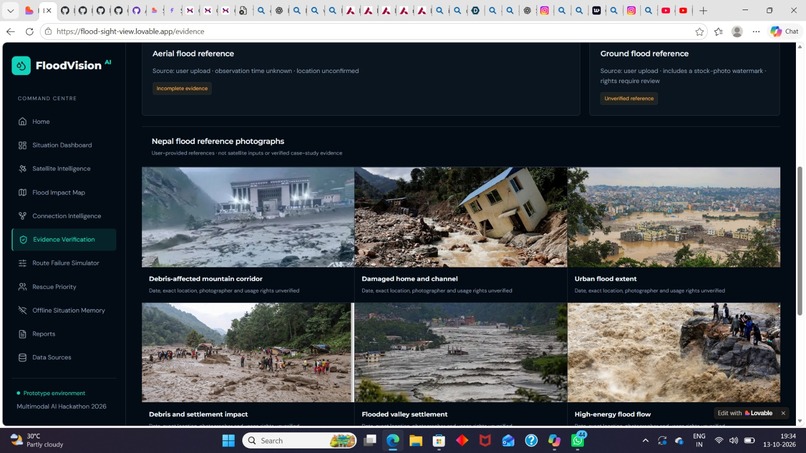Click the FloodVision logo icon
806x453 pixels.
point(21,66)
